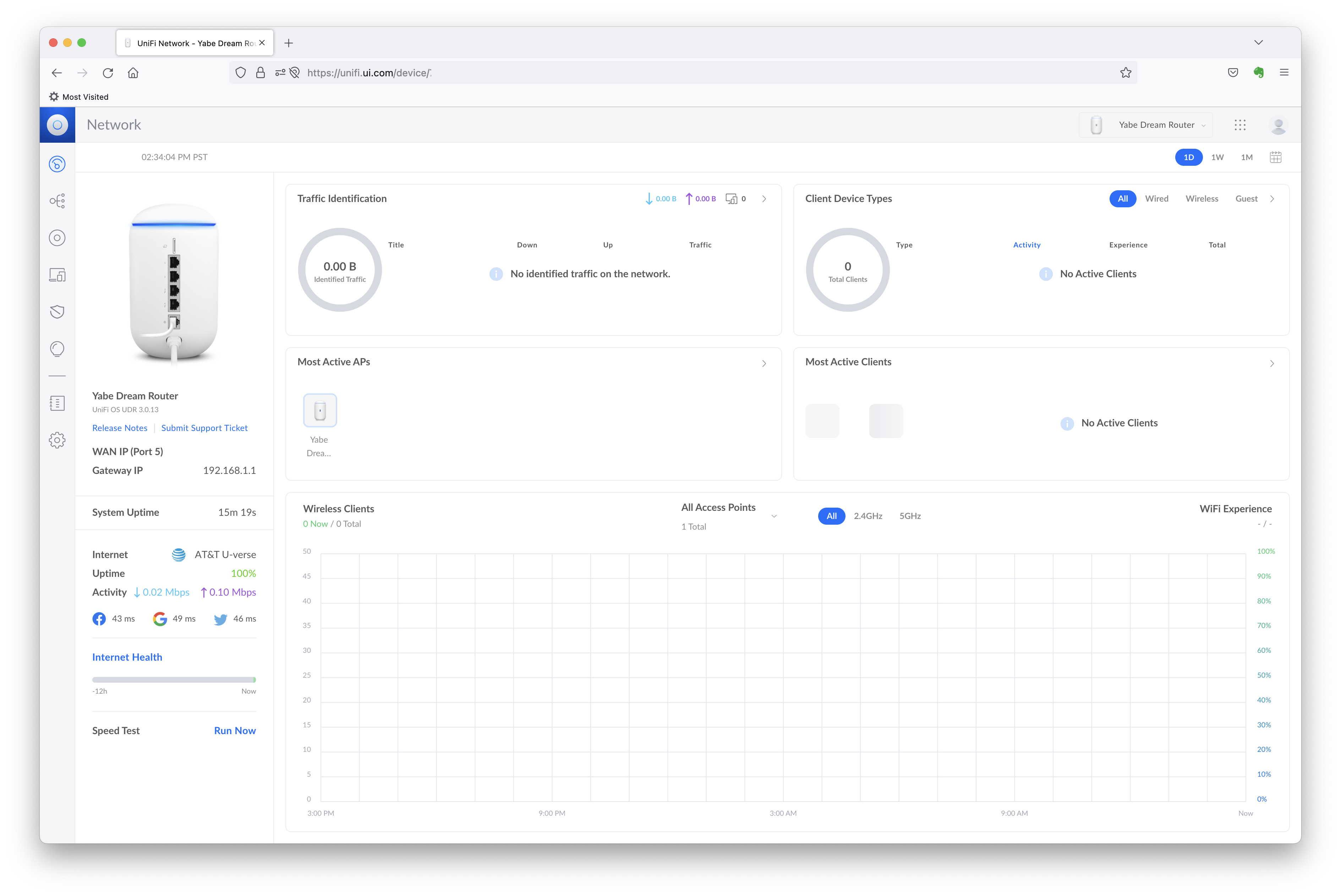Image resolution: width=1341 pixels, height=896 pixels.
Task: Open the Evernote extension icon
Action: 1259,72
